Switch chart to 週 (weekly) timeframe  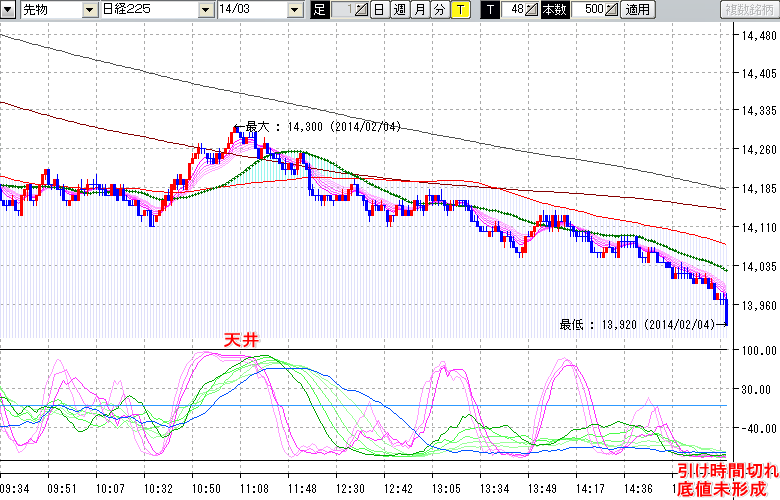[399, 10]
